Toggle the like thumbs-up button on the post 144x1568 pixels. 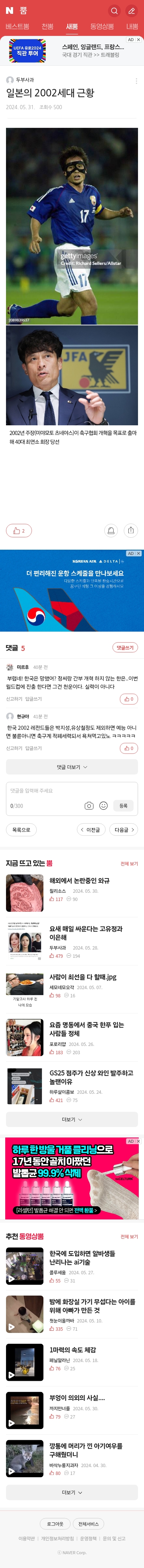(x=19, y=530)
